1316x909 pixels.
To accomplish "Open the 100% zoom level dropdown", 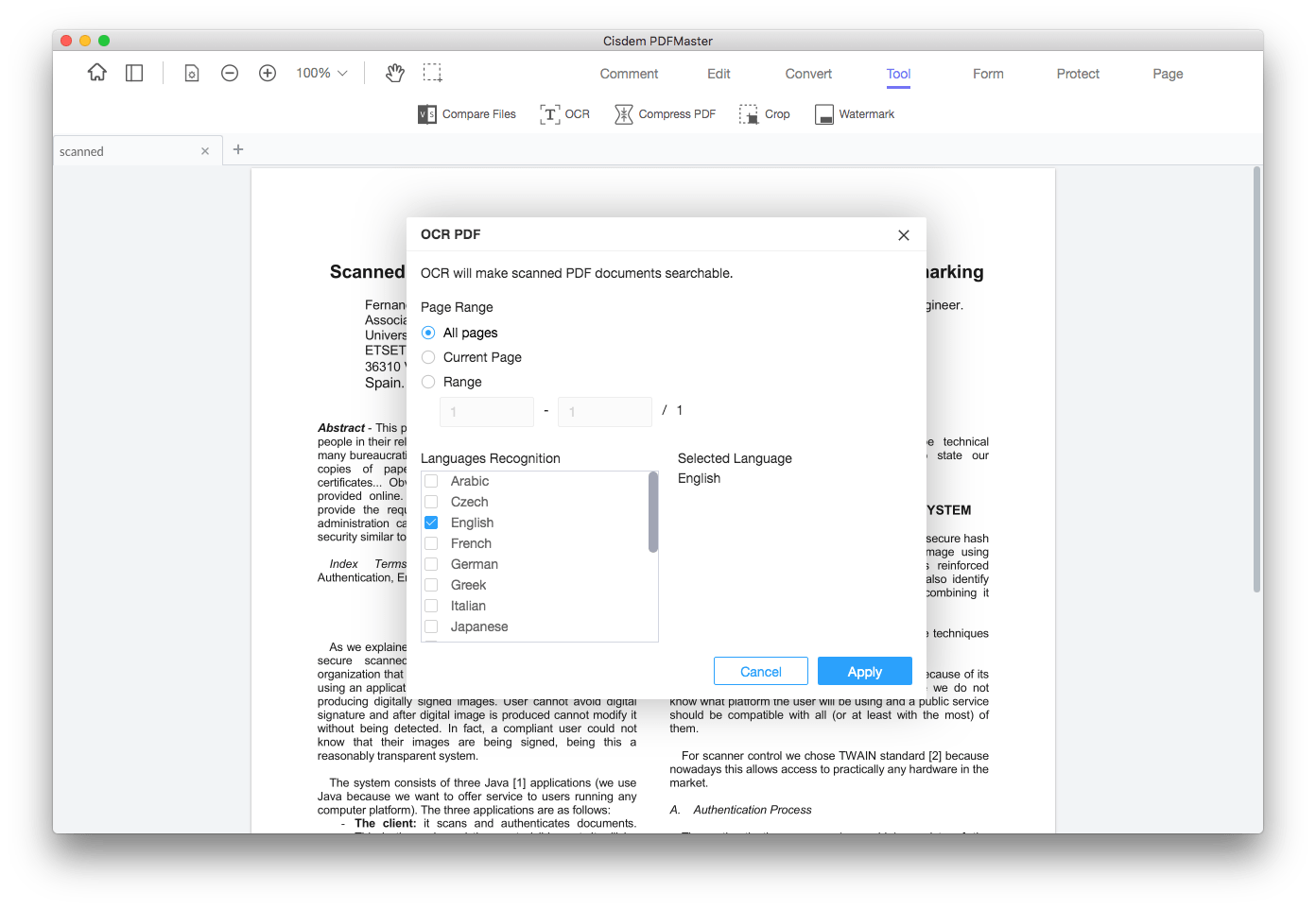I will [321, 73].
